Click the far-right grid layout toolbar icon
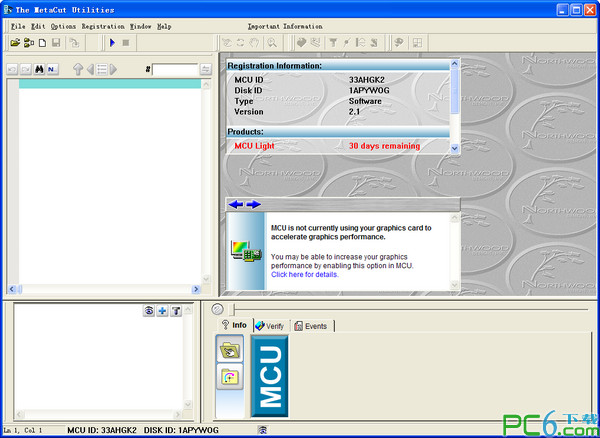 point(417,43)
